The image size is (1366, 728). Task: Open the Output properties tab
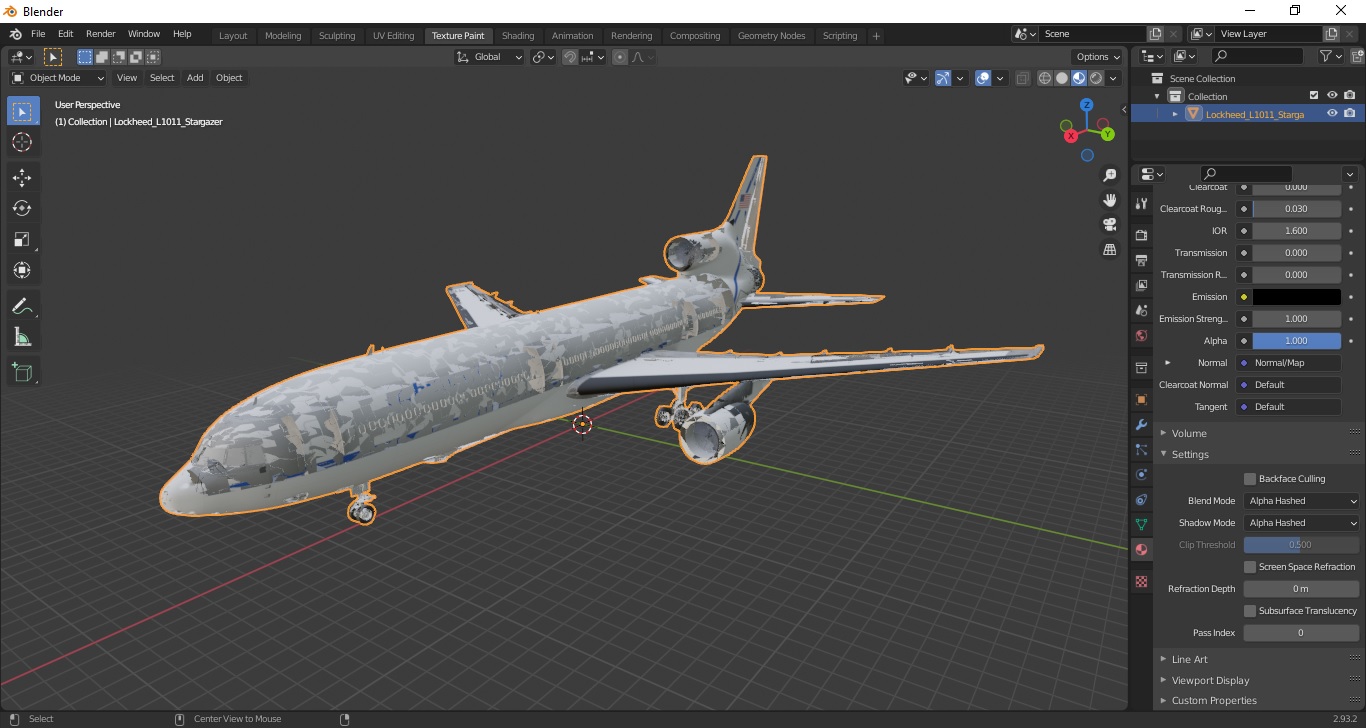point(1141,260)
